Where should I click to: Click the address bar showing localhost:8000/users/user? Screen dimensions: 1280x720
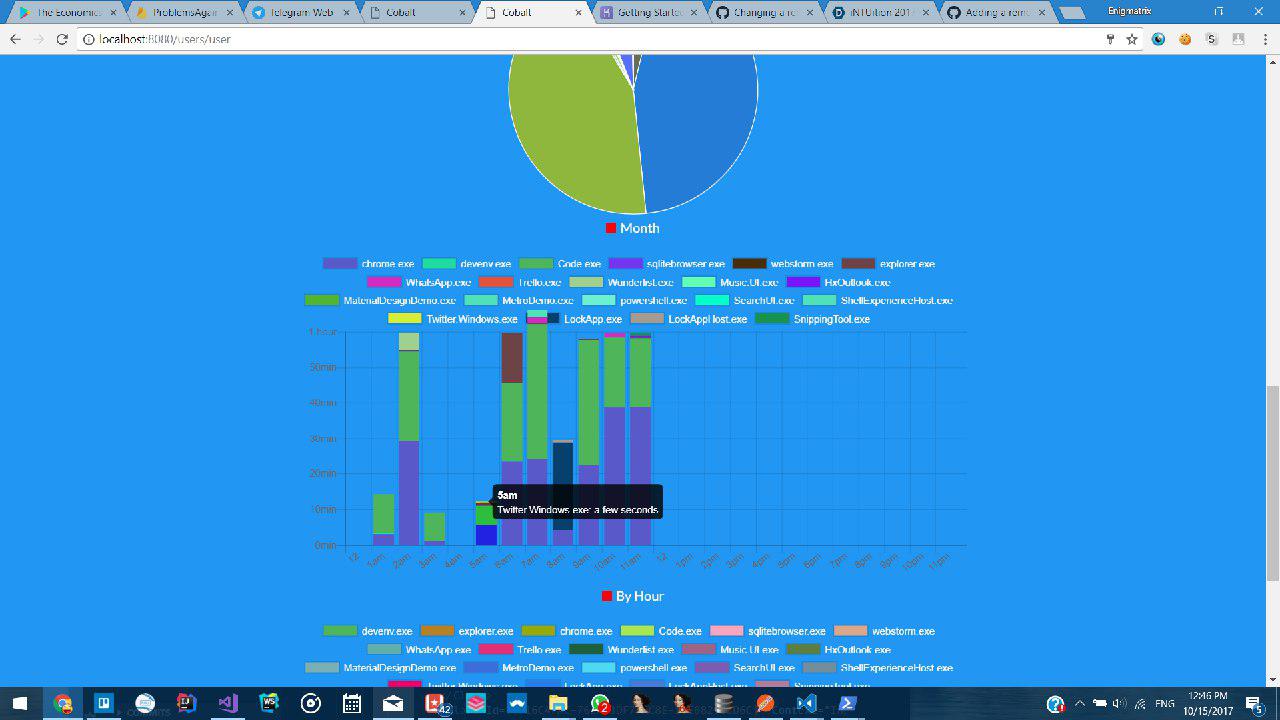[x=590, y=39]
